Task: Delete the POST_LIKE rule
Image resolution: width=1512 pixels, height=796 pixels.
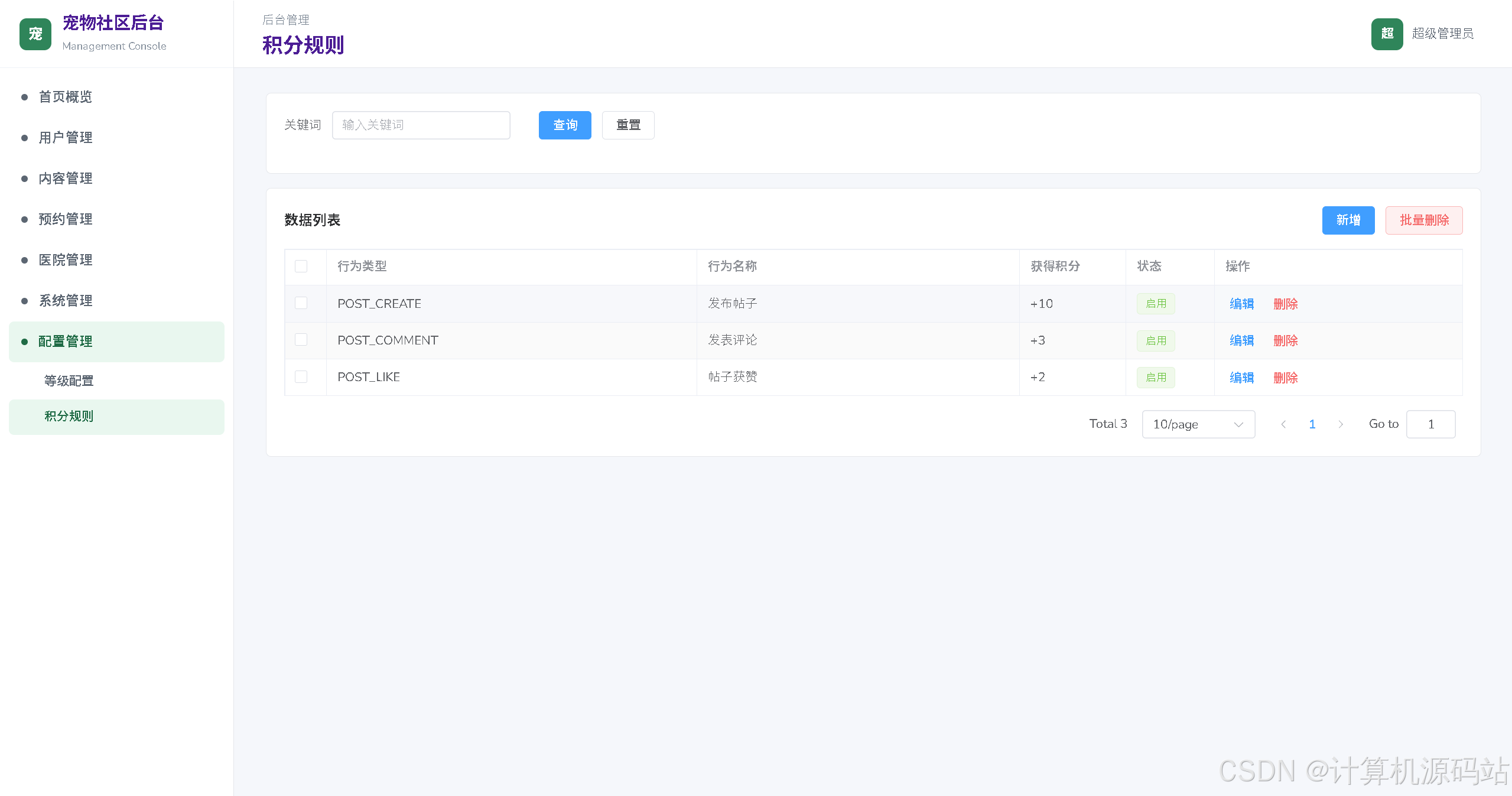Action: click(1285, 378)
